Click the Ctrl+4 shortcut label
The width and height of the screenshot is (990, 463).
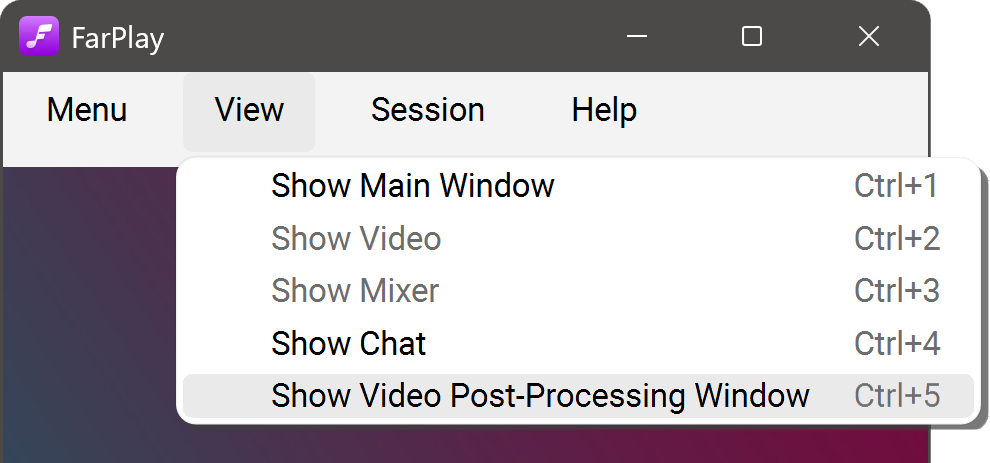pyautogui.click(x=897, y=344)
